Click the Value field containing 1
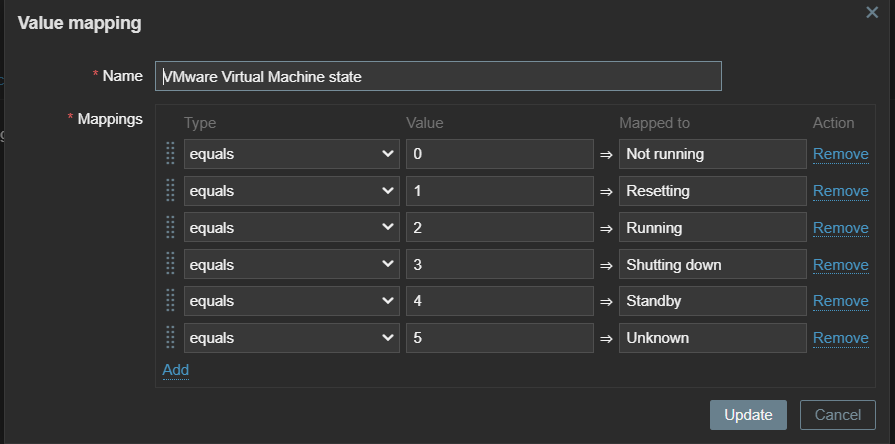The image size is (895, 444). [x=499, y=191]
